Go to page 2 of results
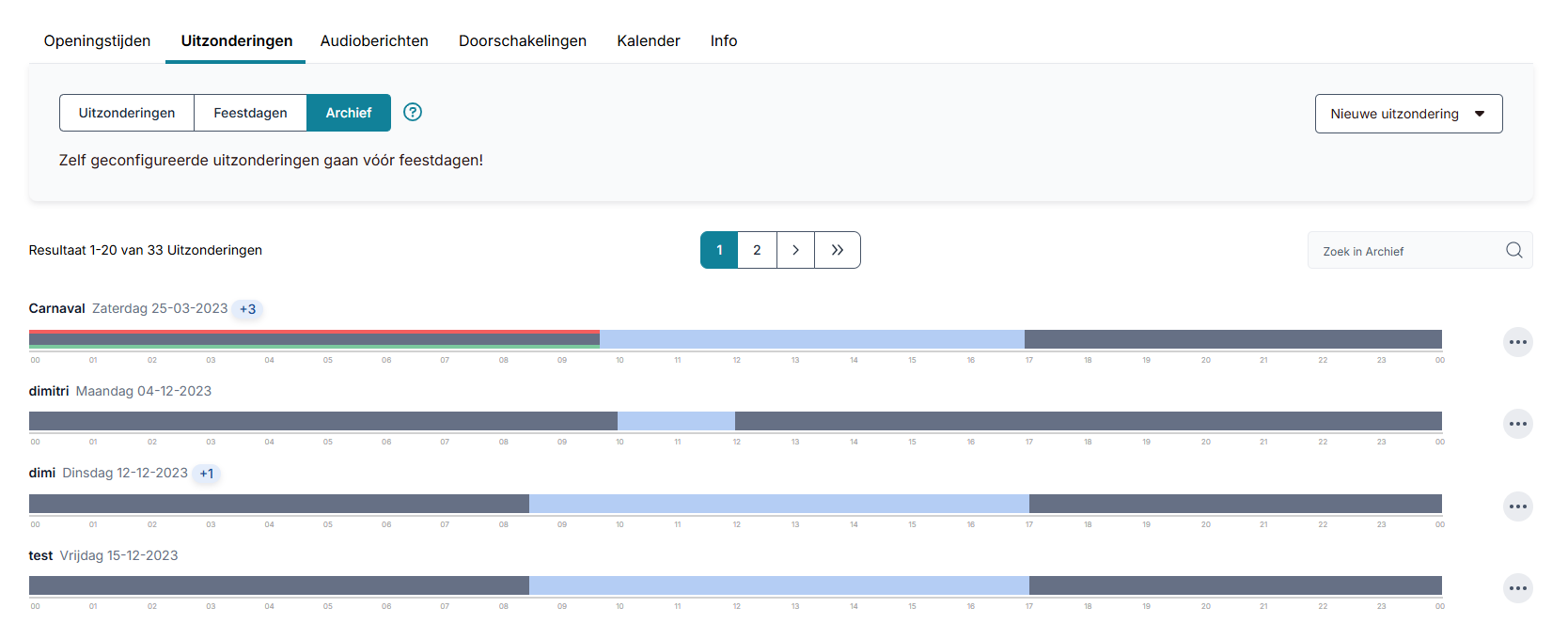This screenshot has width=1568, height=623. click(x=757, y=250)
